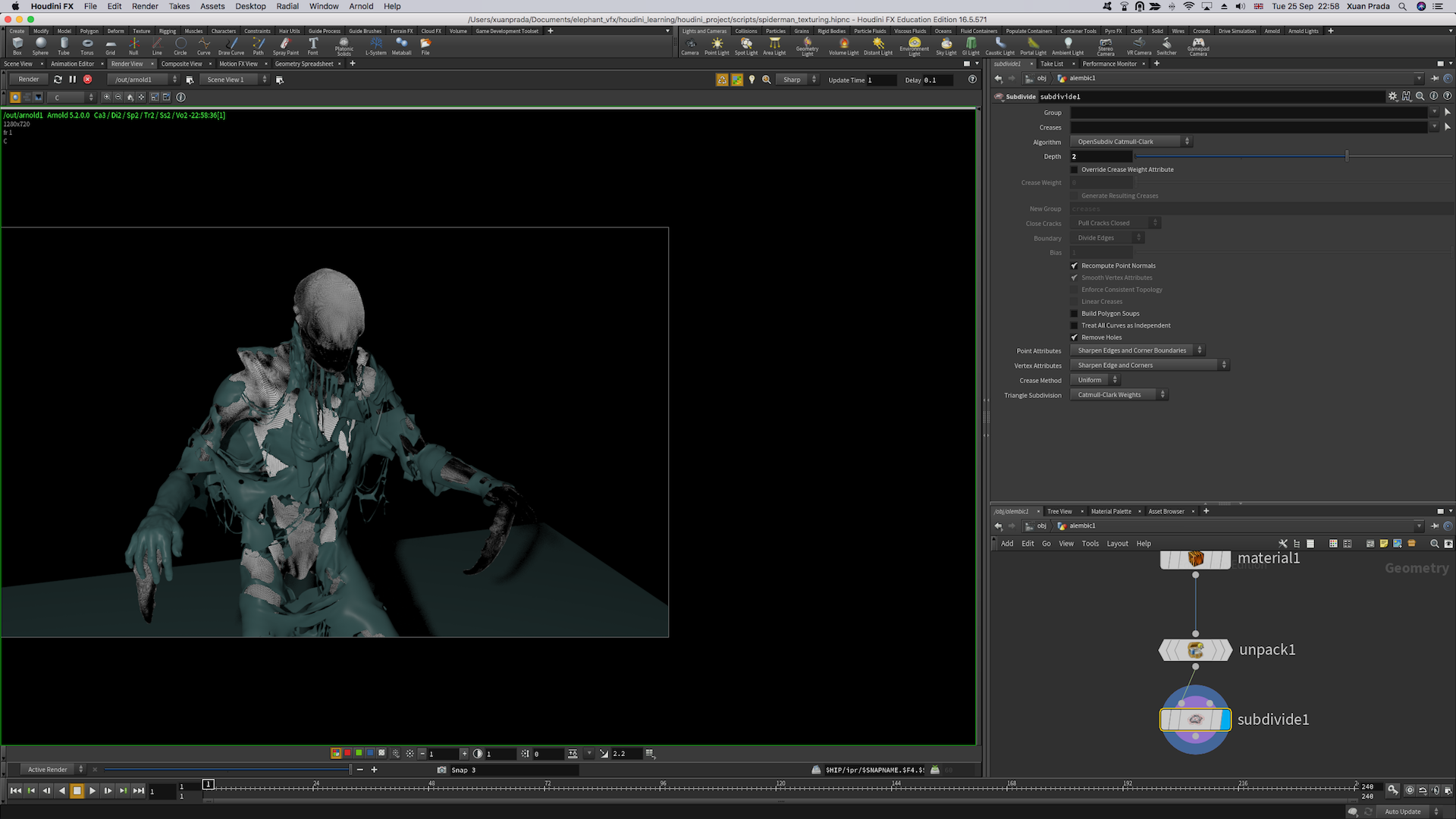Add a Sky Light
1456x819 pixels.
(x=946, y=46)
